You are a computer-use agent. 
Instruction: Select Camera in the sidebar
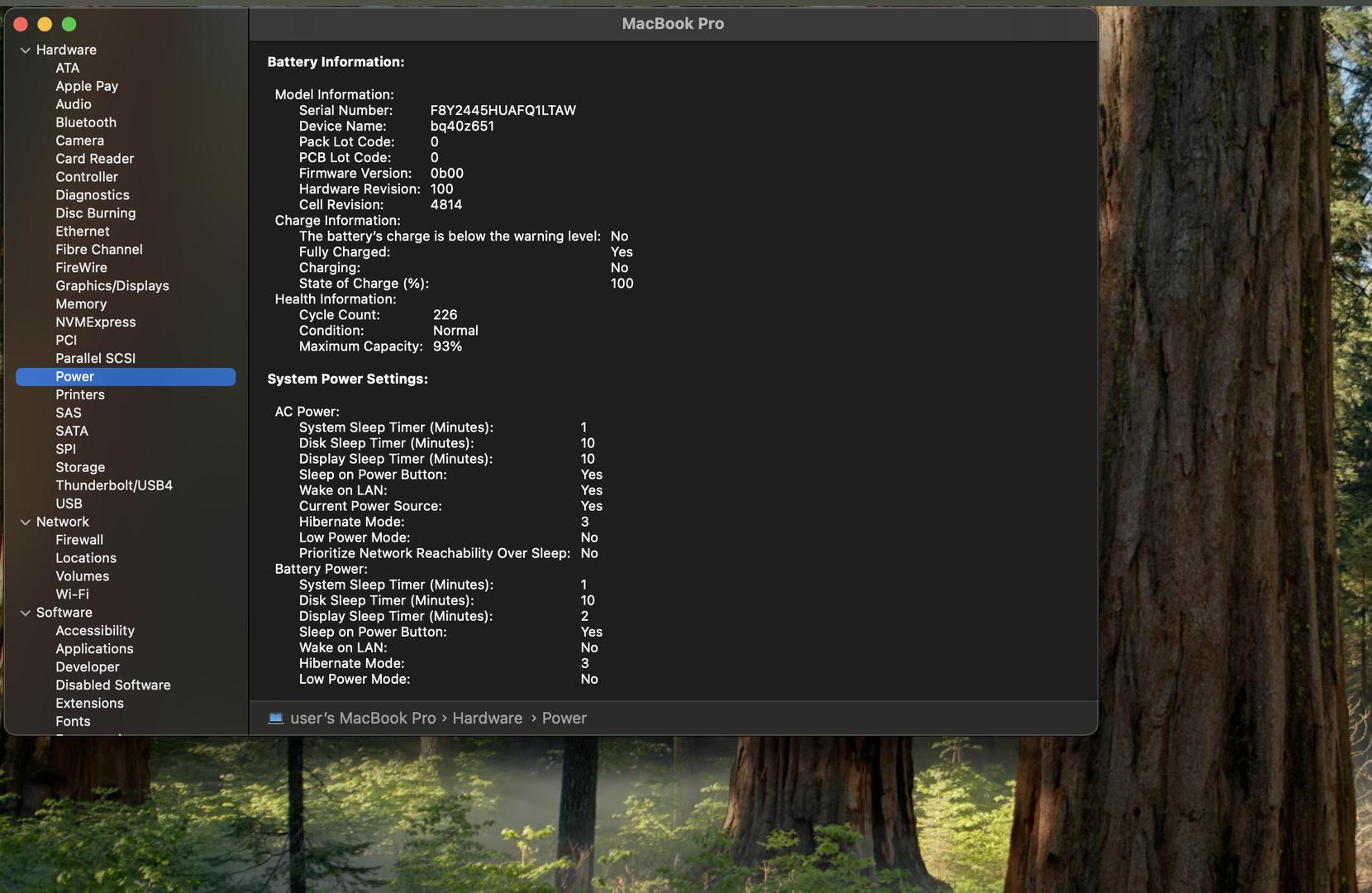(79, 141)
